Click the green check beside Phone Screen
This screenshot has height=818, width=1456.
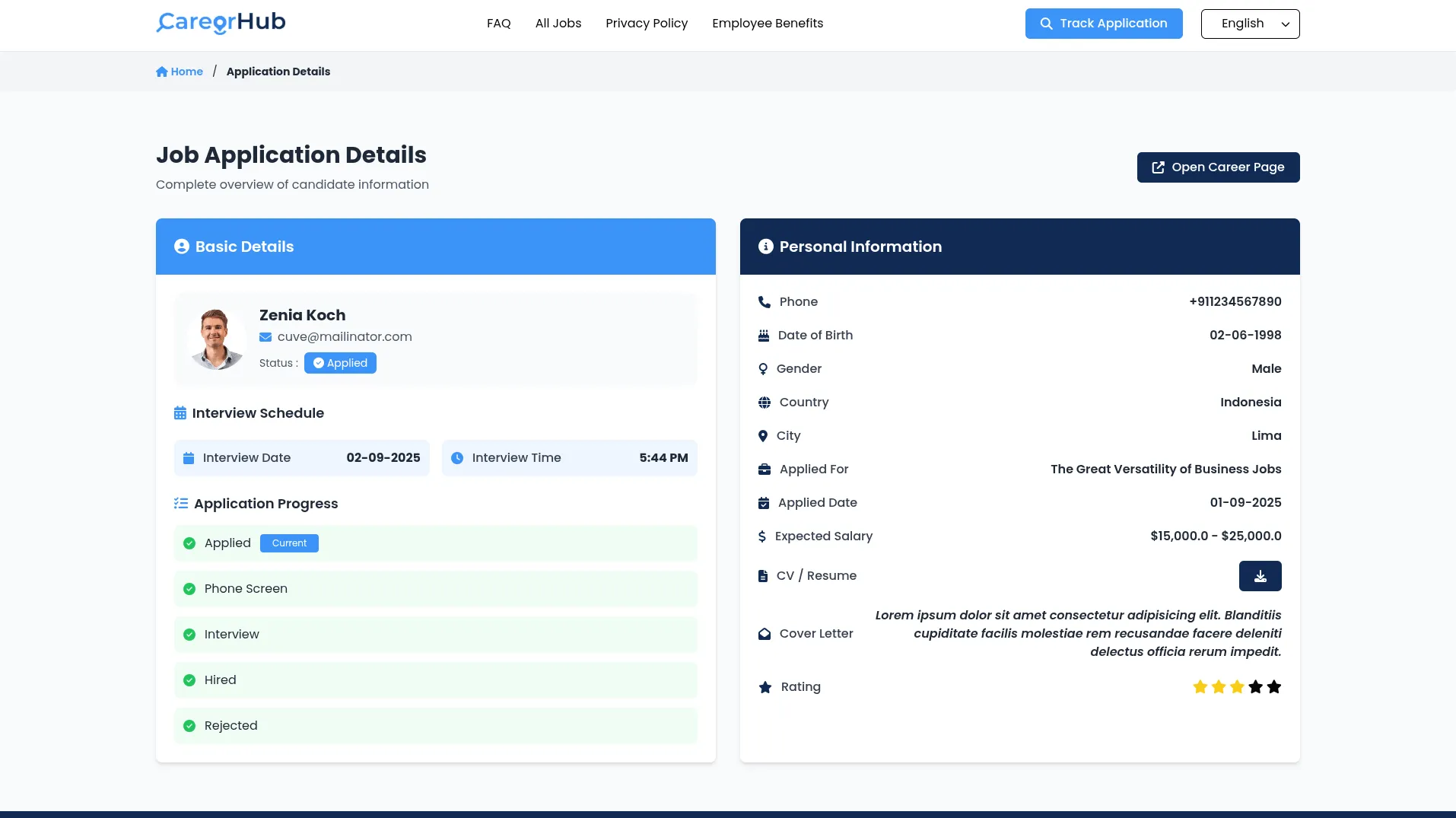pyautogui.click(x=189, y=589)
